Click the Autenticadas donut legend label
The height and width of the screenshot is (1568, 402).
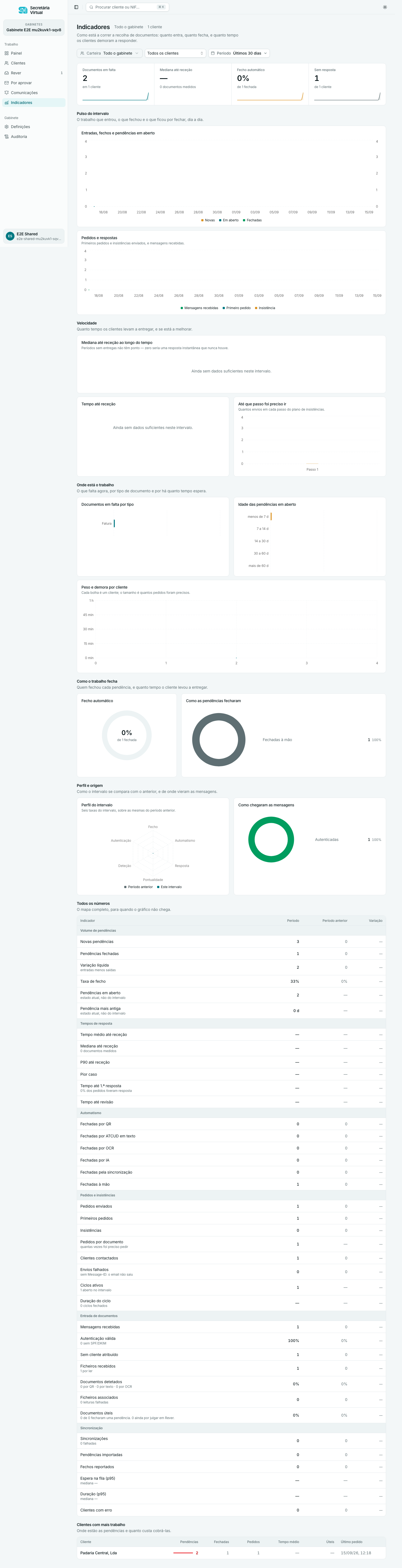(x=327, y=839)
